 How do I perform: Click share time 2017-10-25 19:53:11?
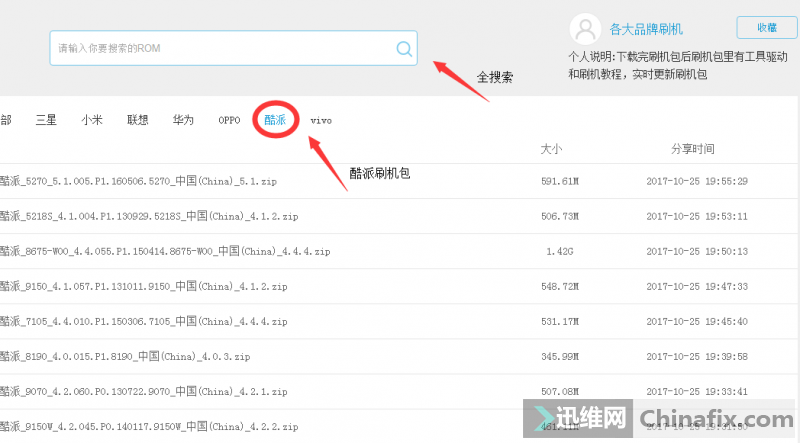[697, 216]
